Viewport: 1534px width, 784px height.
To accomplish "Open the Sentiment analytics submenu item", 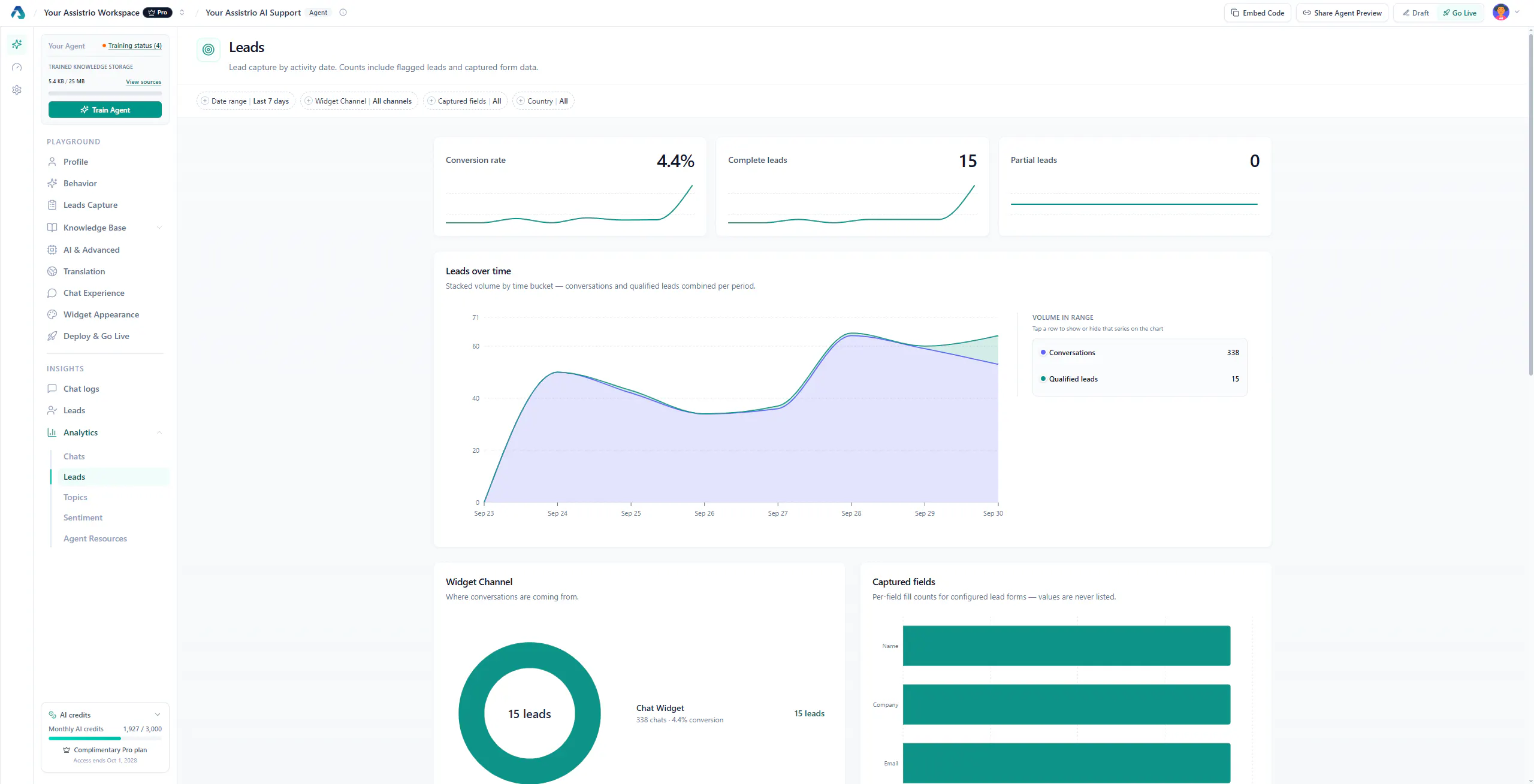I will point(83,517).
